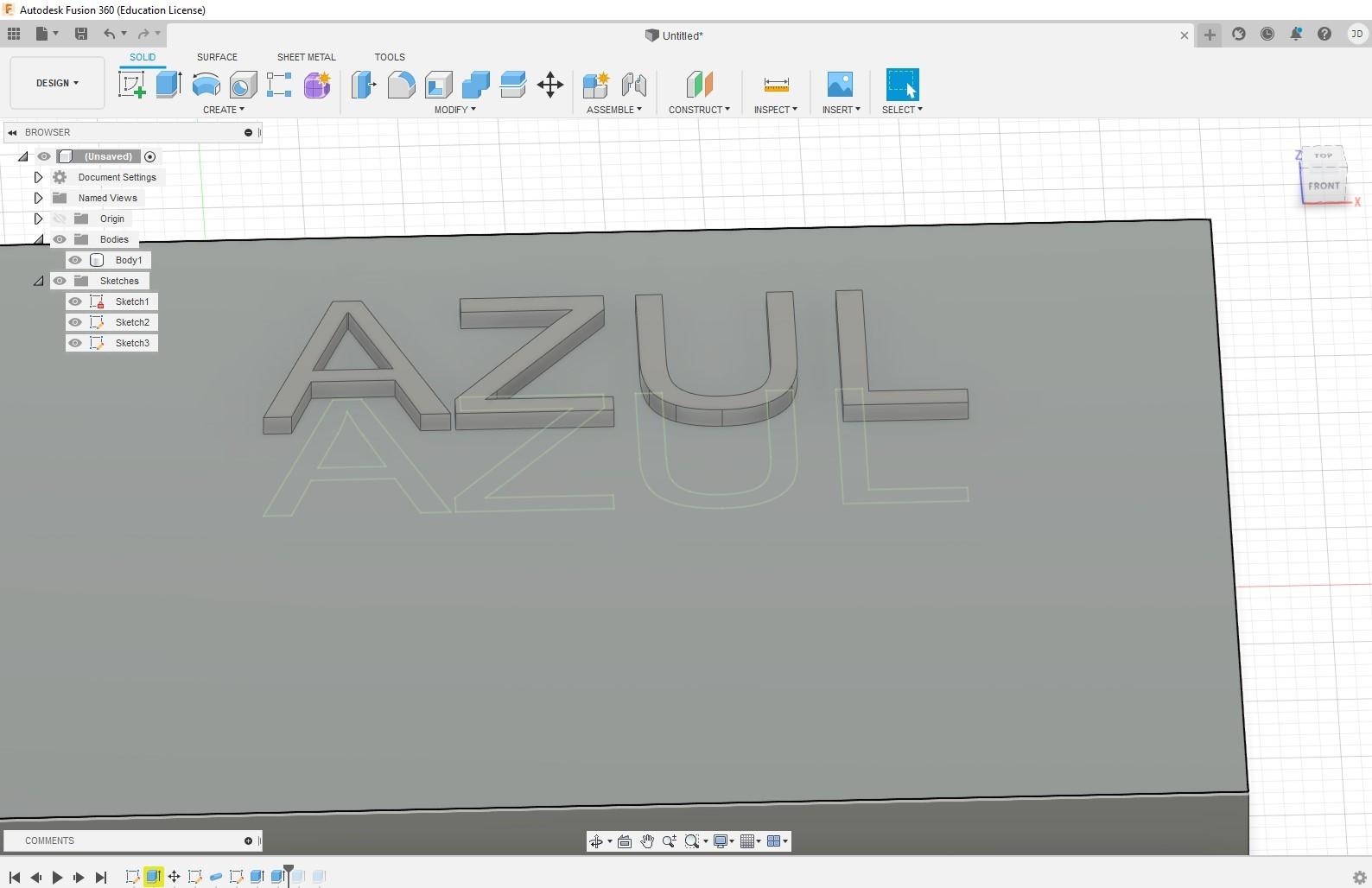Click the purple Create Form icon
Image resolution: width=1372 pixels, height=888 pixels.
click(x=317, y=85)
